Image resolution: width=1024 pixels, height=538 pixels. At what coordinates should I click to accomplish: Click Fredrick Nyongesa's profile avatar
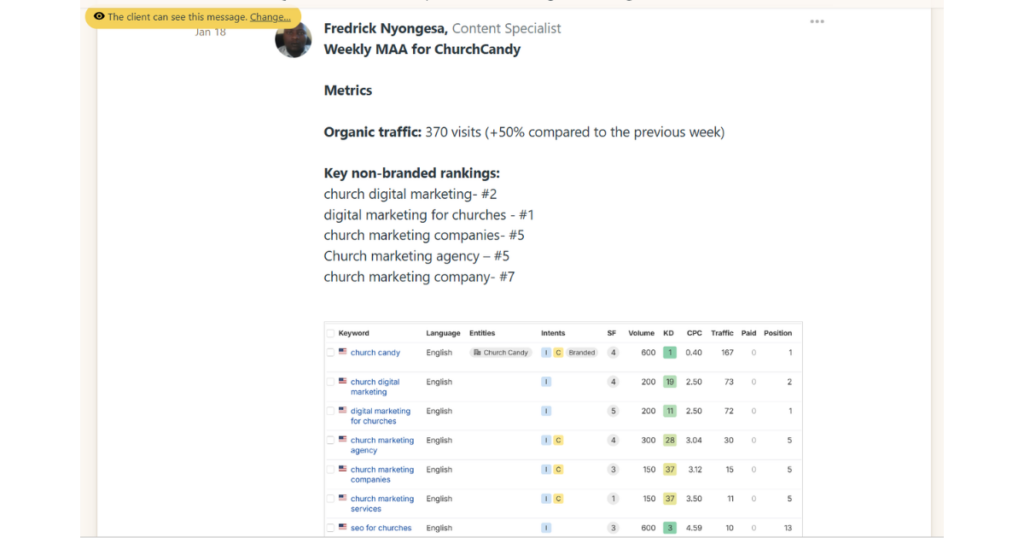click(293, 40)
